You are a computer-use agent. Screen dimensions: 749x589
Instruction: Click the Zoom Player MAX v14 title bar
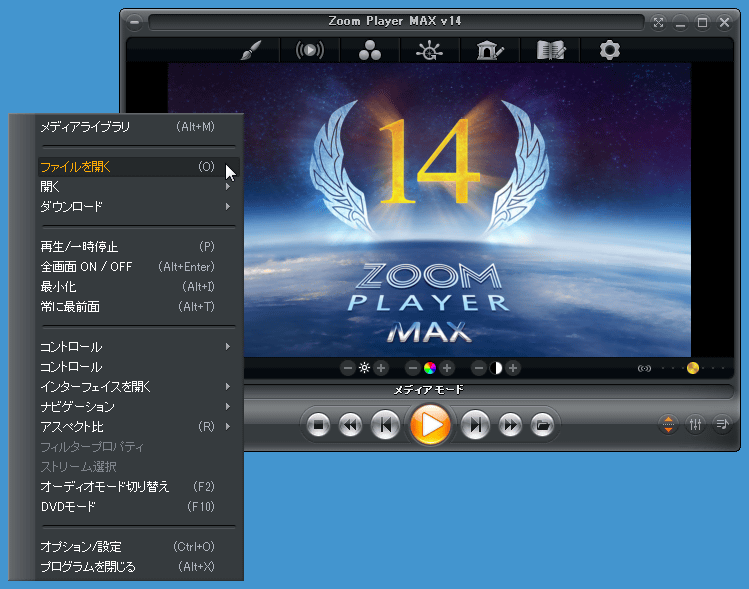coord(396,21)
